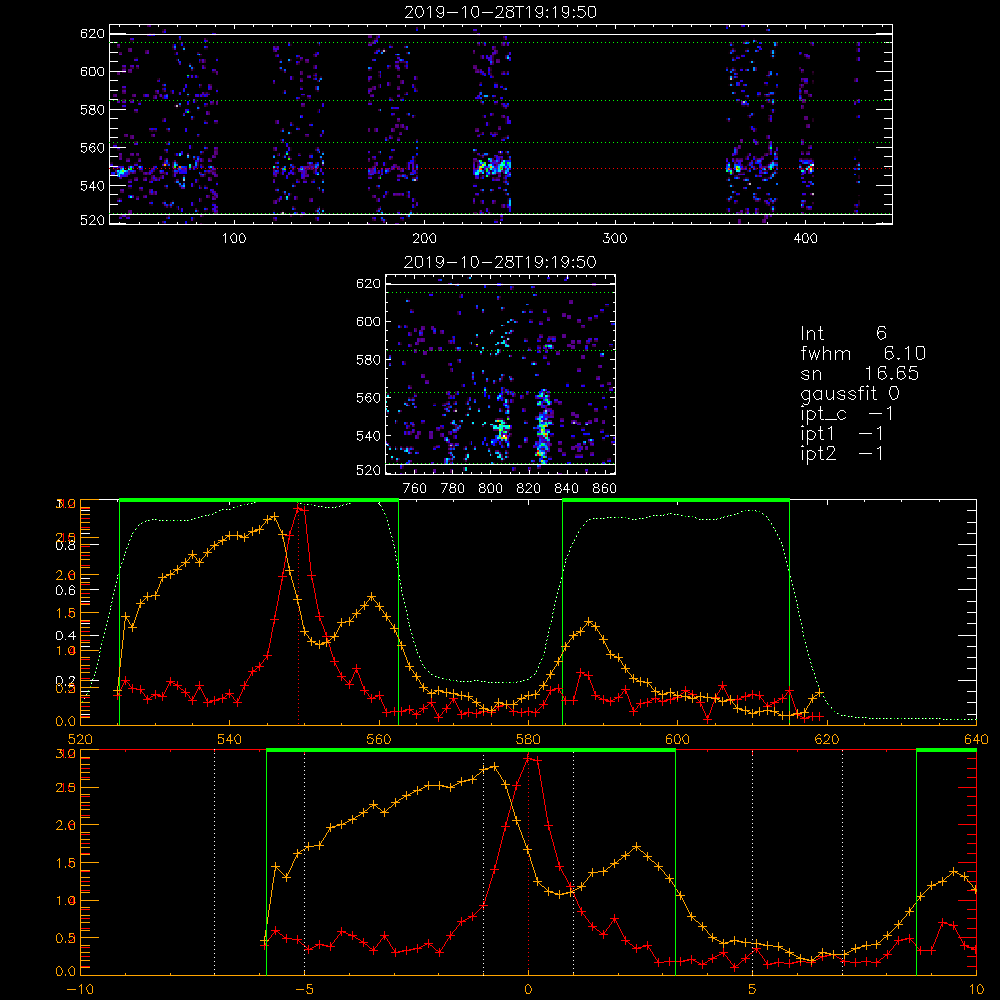
Task: Click x-axis label 540 on third plot
Action: click(230, 739)
